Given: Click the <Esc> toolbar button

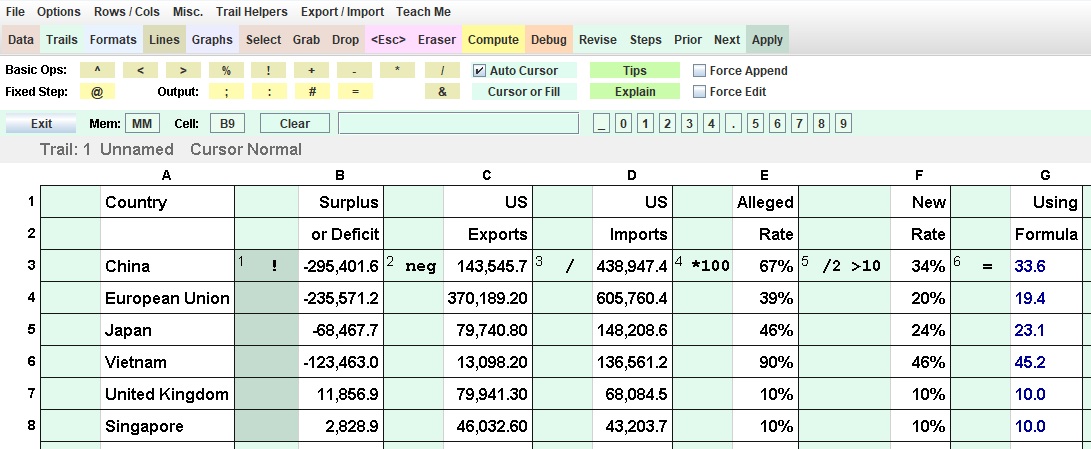Looking at the screenshot, I should point(388,40).
